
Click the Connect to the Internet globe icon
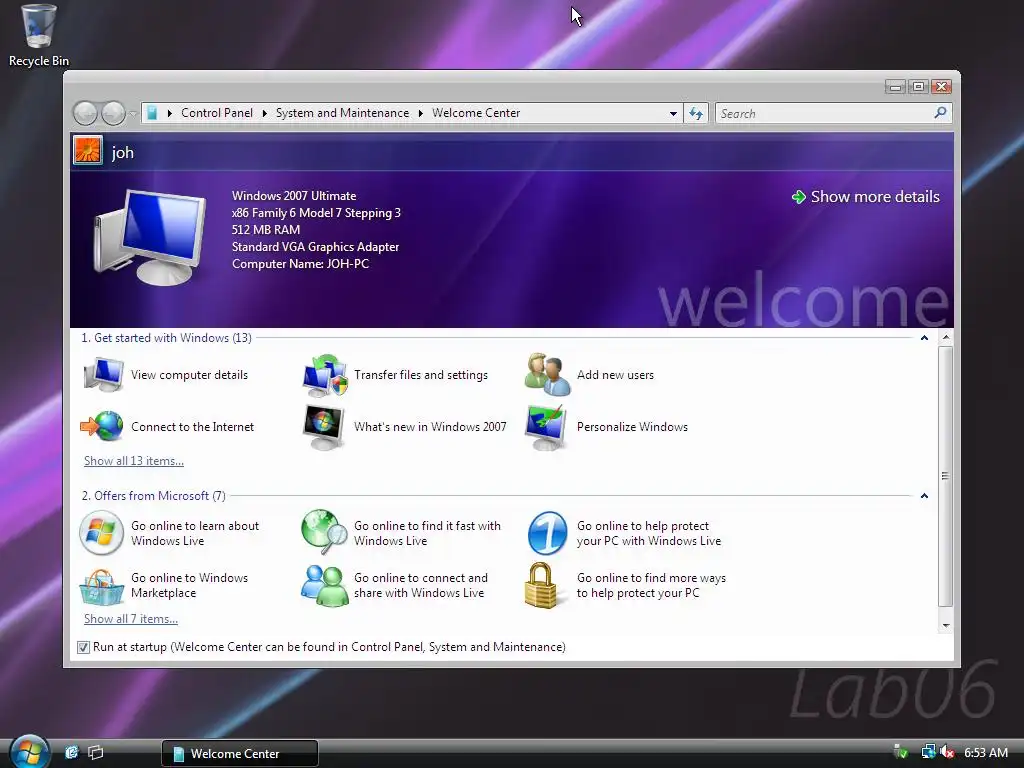tap(102, 426)
